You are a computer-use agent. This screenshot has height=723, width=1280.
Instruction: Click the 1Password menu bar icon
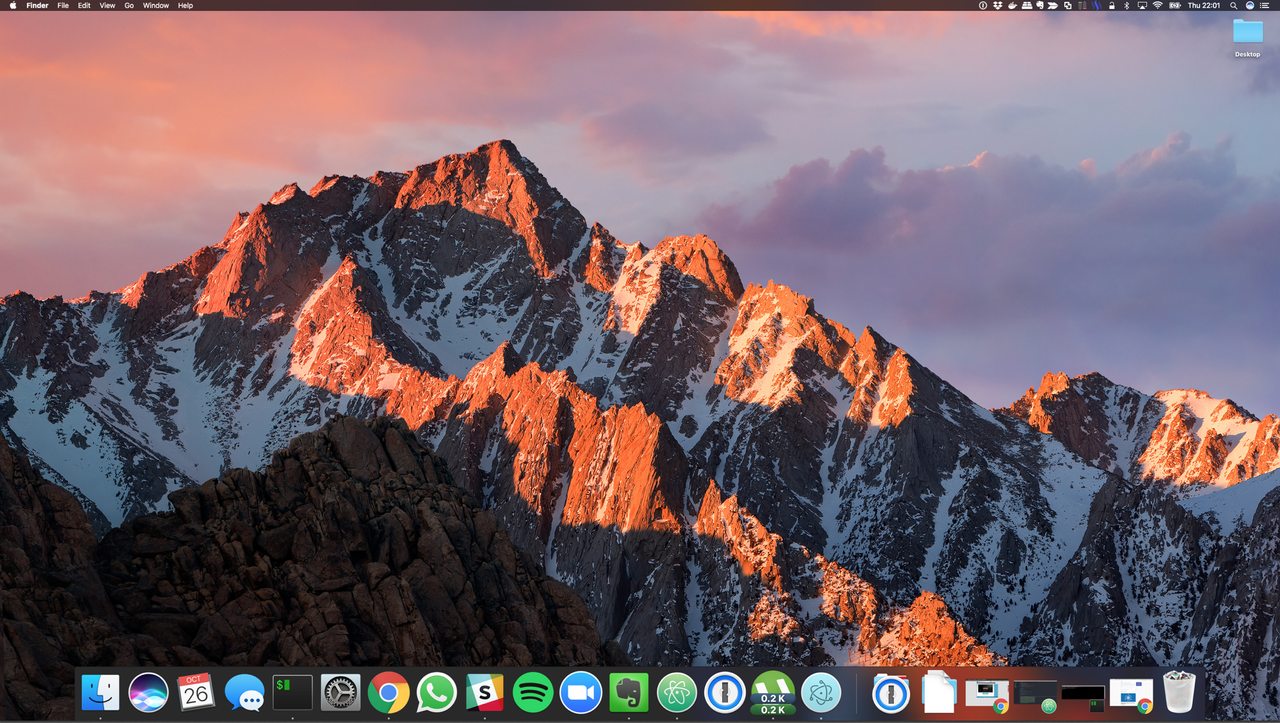pos(983,5)
